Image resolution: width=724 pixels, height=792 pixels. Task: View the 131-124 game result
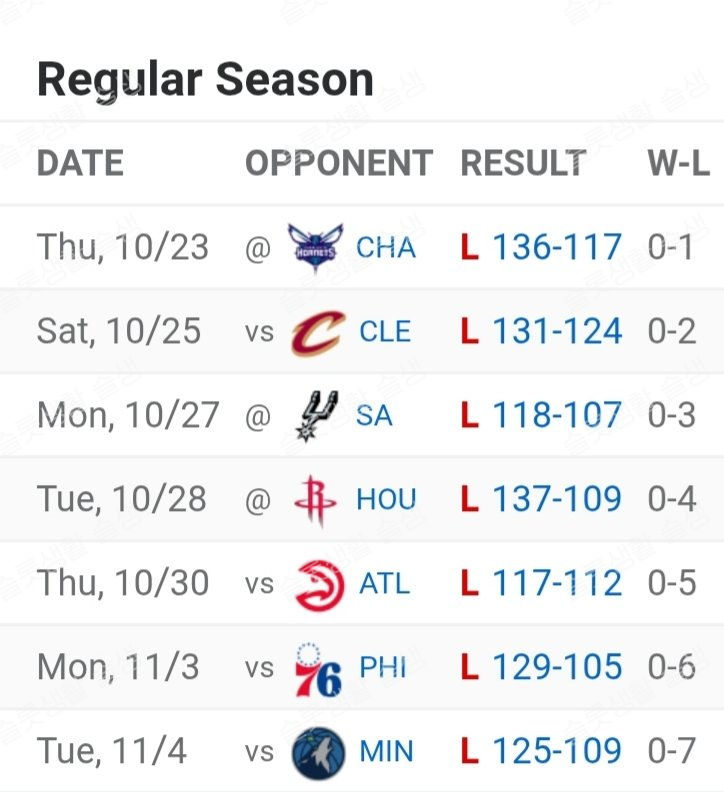point(556,331)
